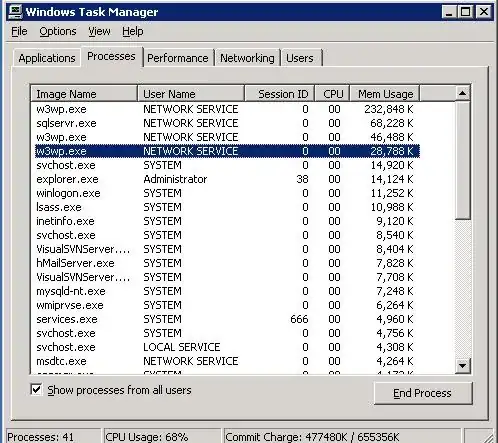Switch to the Applications tab

(47, 58)
